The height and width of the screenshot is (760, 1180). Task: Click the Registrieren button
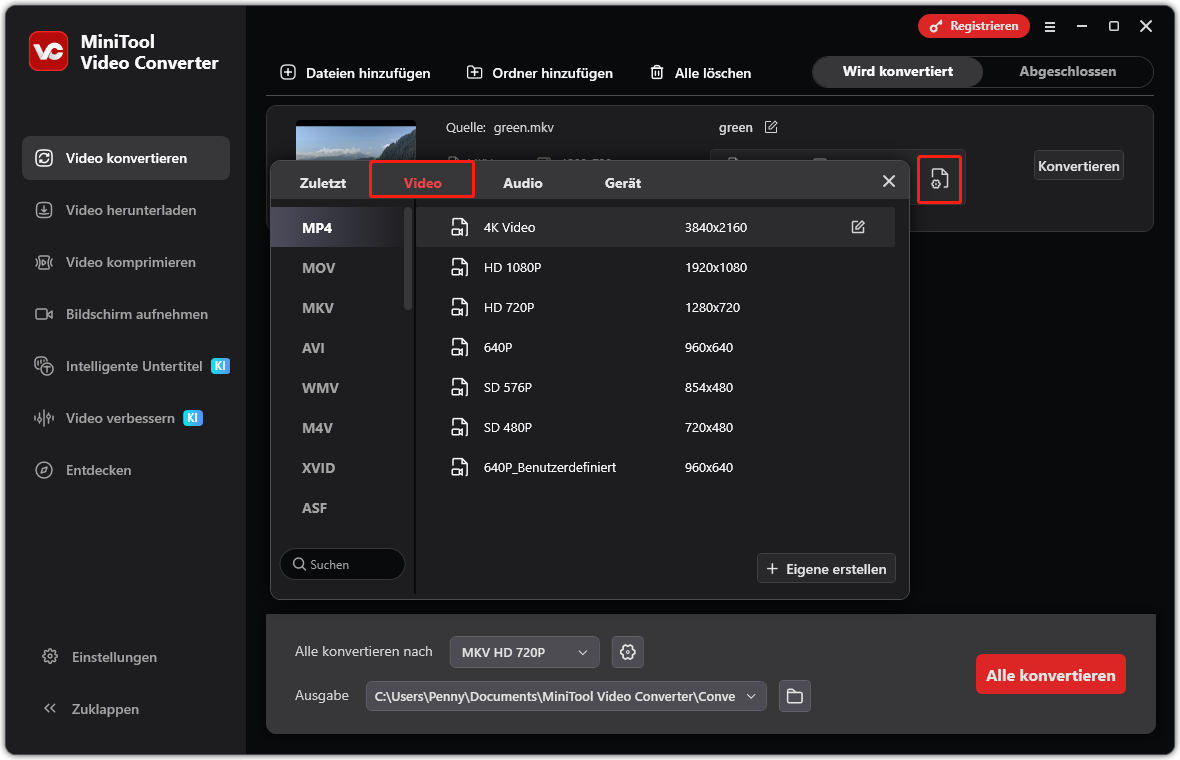pos(974,26)
